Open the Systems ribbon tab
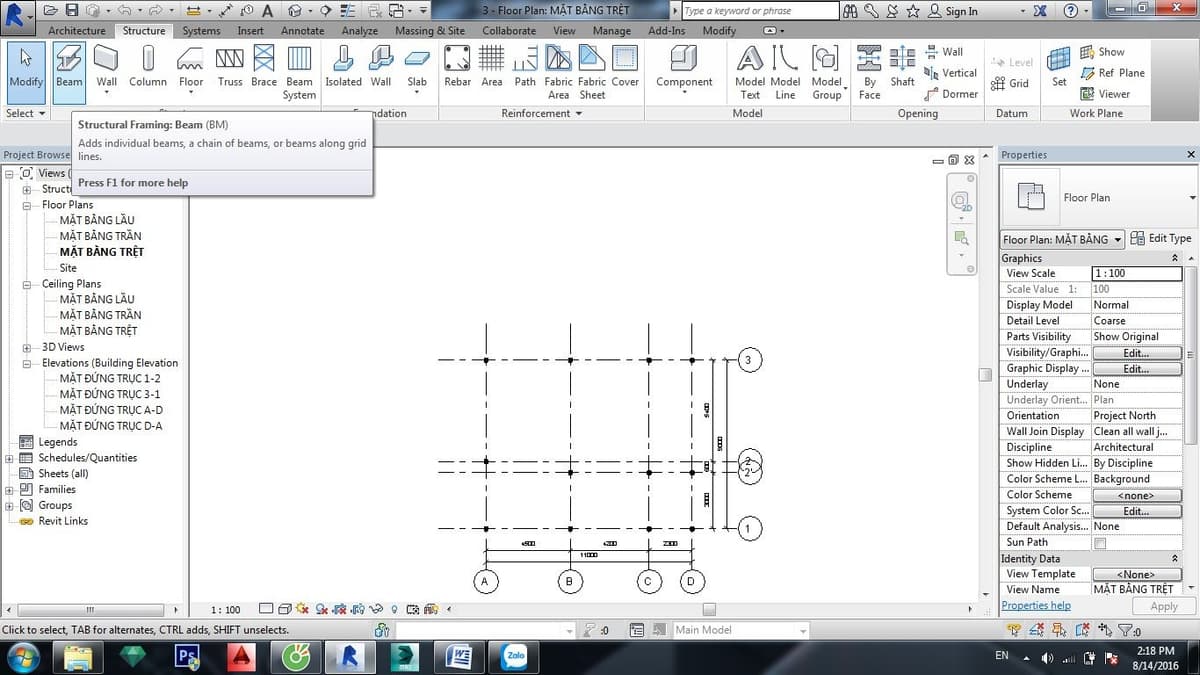This screenshot has height=675, width=1200. point(201,31)
